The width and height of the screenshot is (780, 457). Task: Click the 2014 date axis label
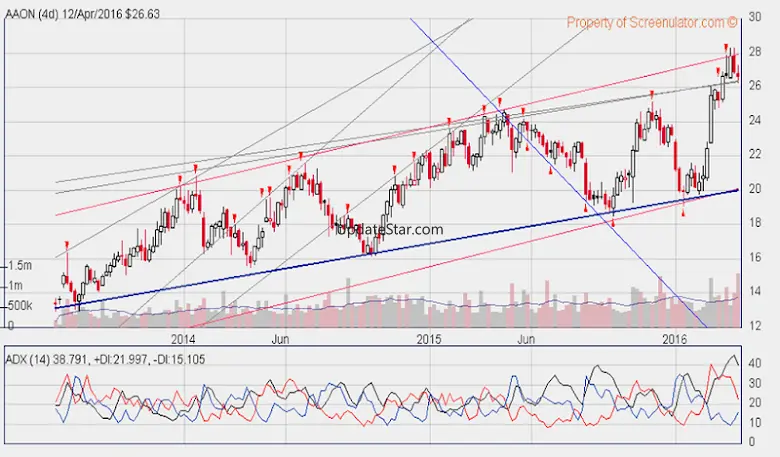tap(183, 340)
